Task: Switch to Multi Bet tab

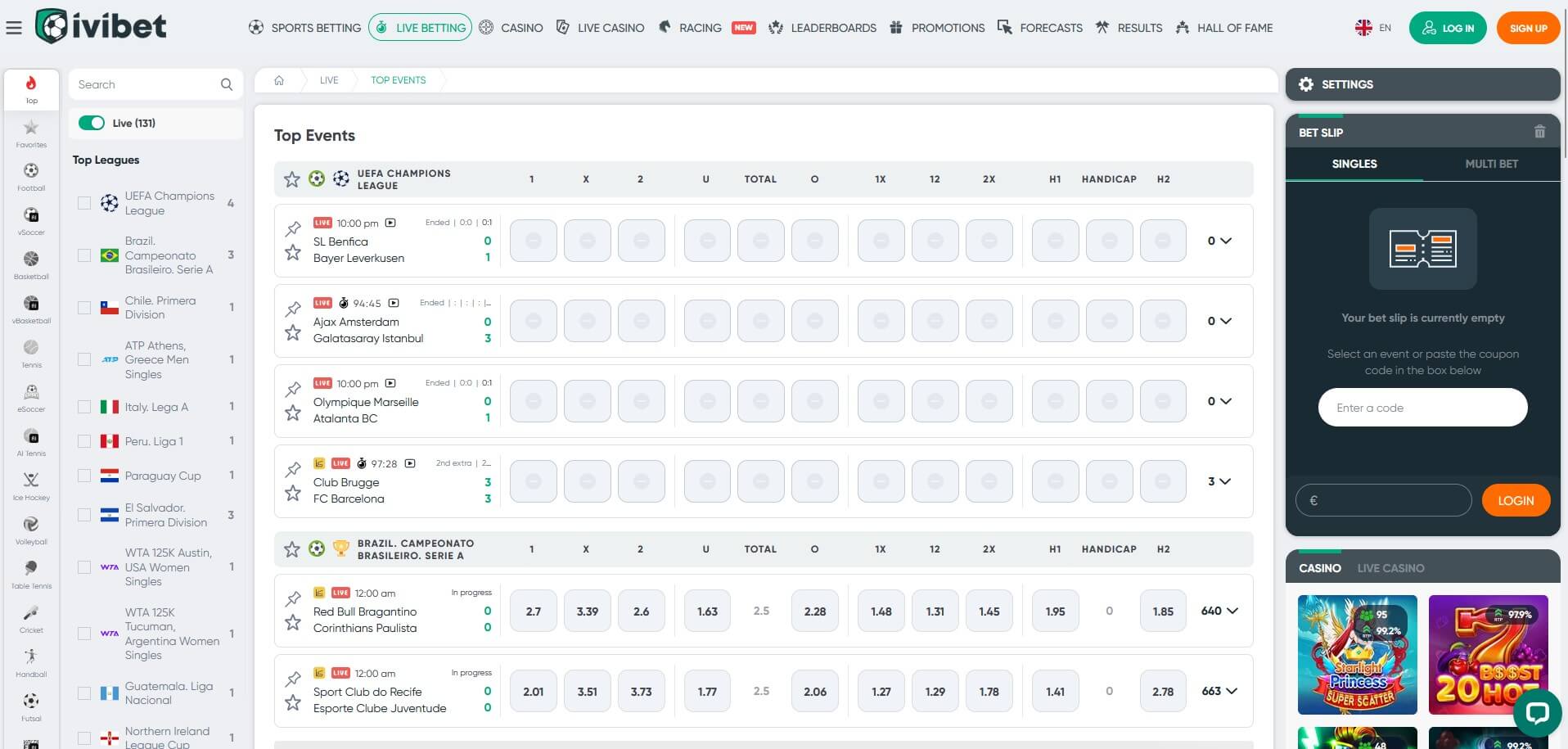Action: click(1491, 164)
